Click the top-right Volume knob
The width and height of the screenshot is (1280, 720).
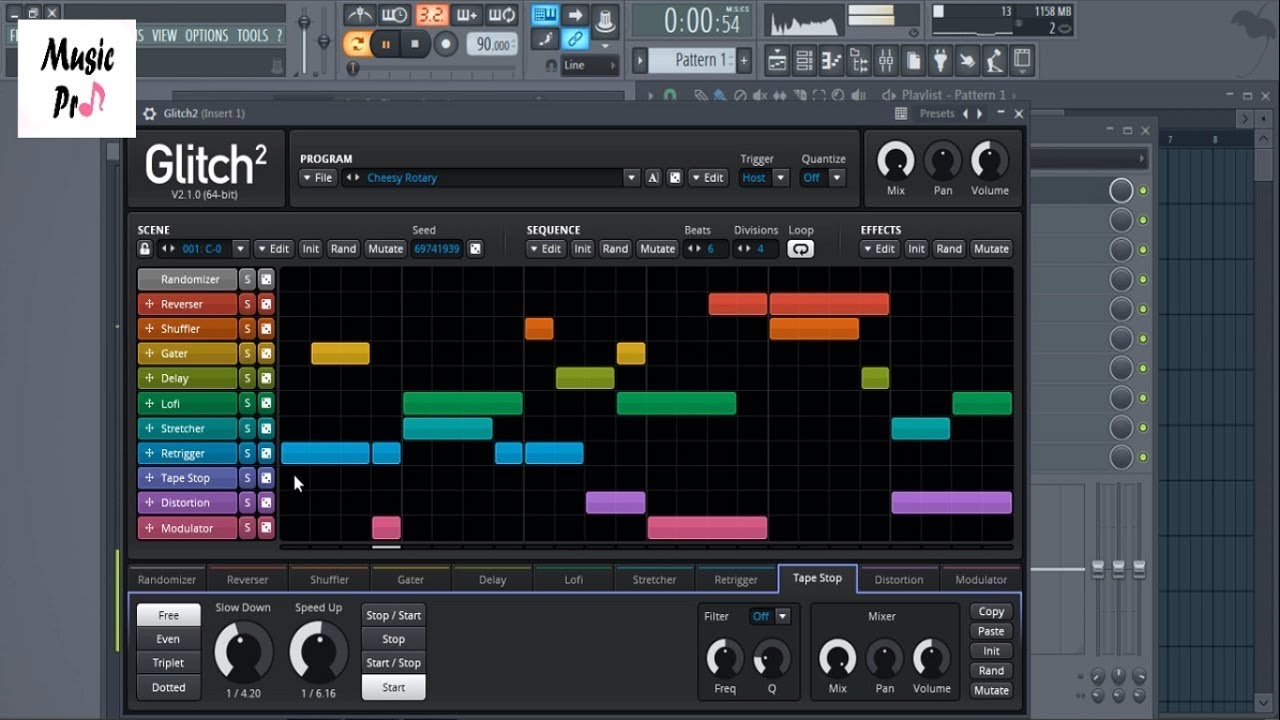(990, 161)
